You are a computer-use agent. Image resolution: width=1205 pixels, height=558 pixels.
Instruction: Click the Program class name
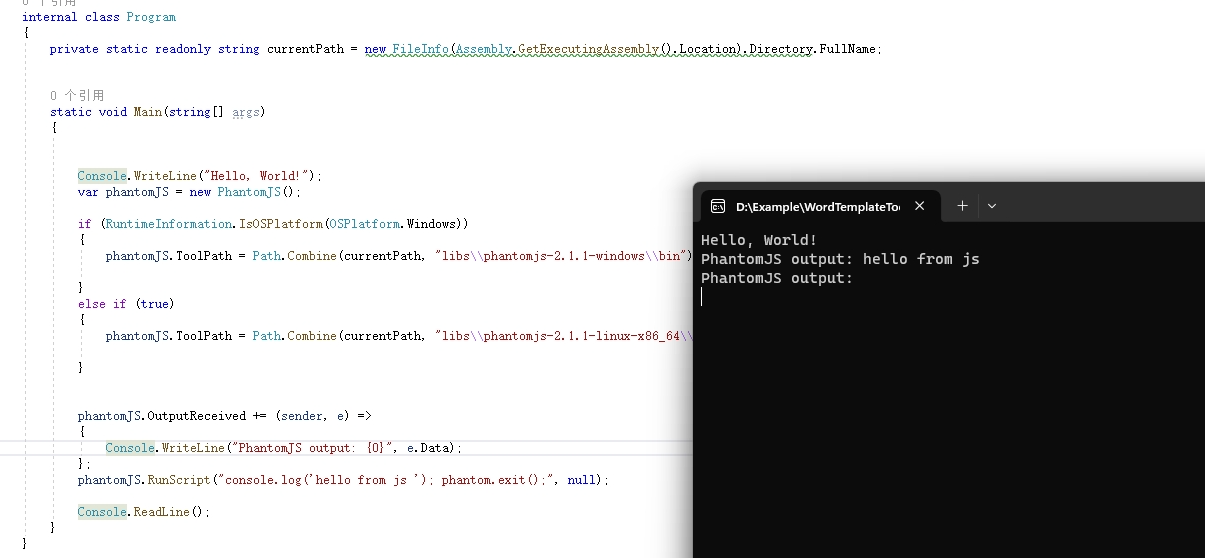(151, 17)
